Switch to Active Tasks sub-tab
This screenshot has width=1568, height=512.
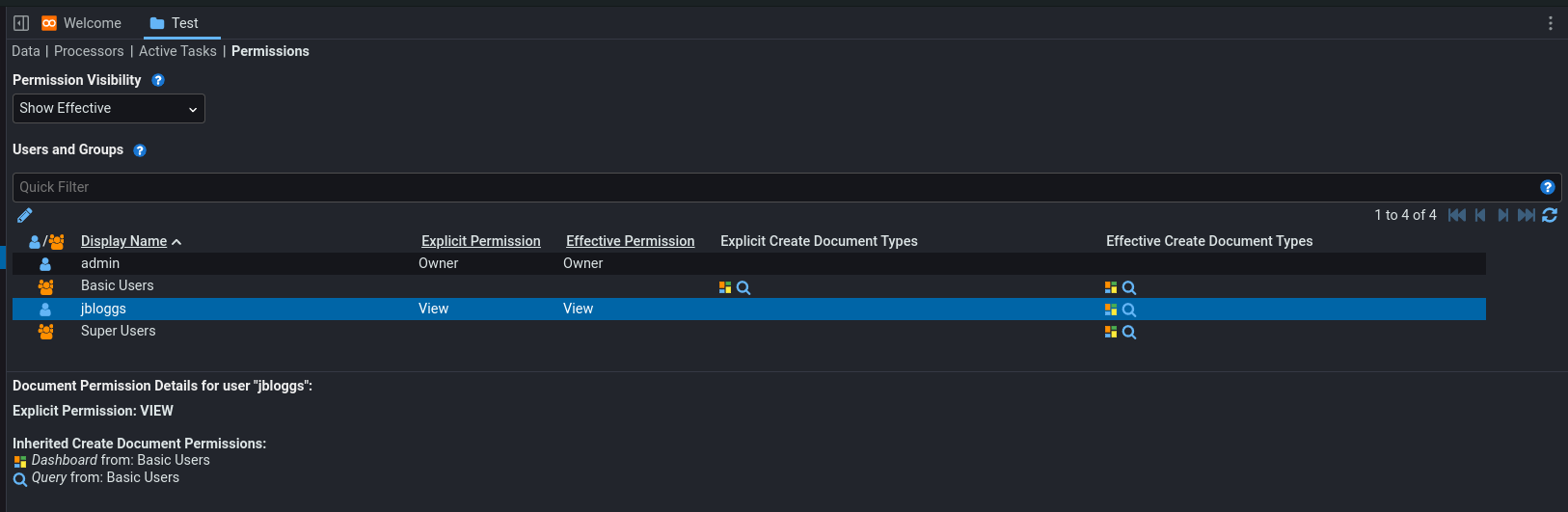tap(177, 51)
